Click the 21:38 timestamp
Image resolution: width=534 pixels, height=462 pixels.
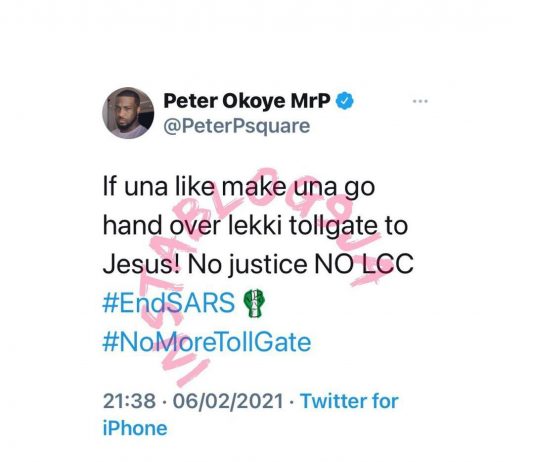(x=129, y=401)
